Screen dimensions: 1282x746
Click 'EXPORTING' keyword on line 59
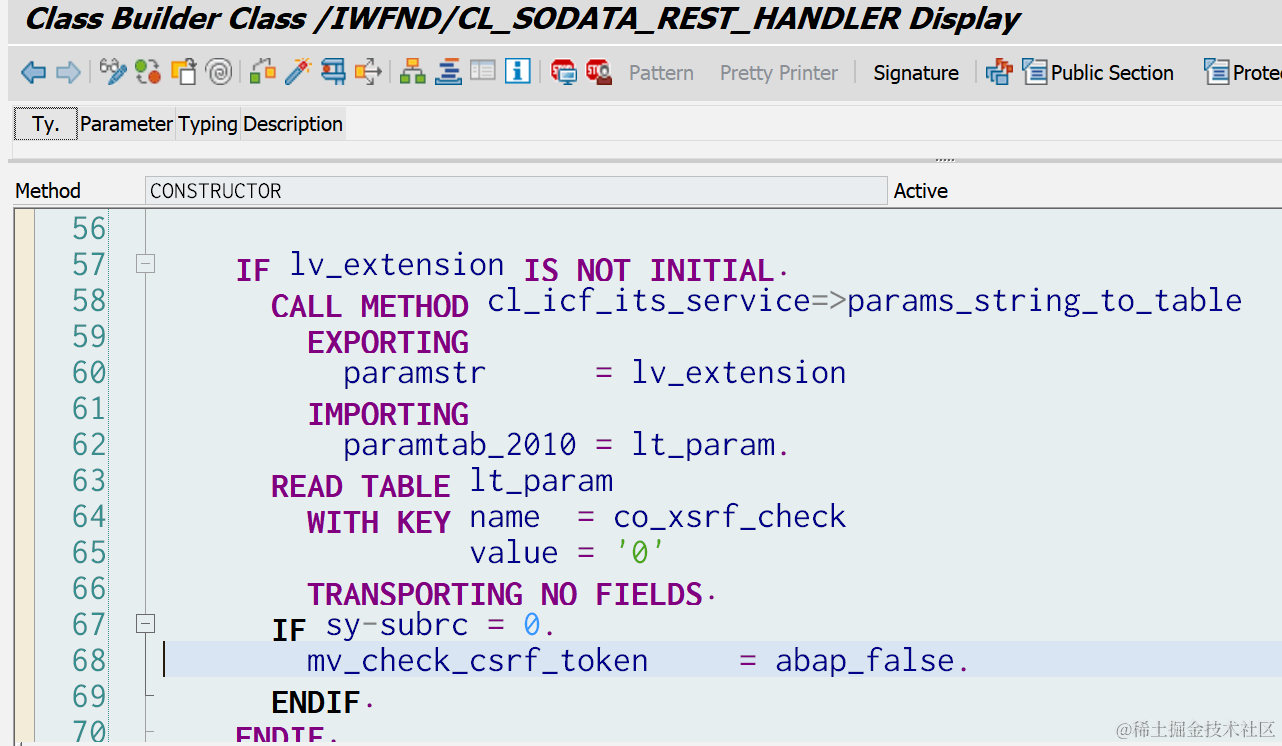tap(388, 343)
